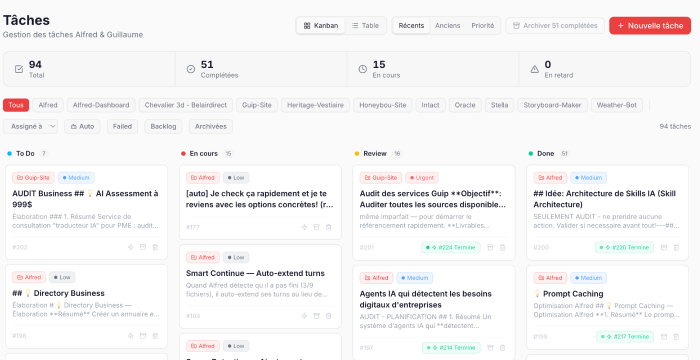
Task: Sort tasks by Anciens
Action: 447,25
